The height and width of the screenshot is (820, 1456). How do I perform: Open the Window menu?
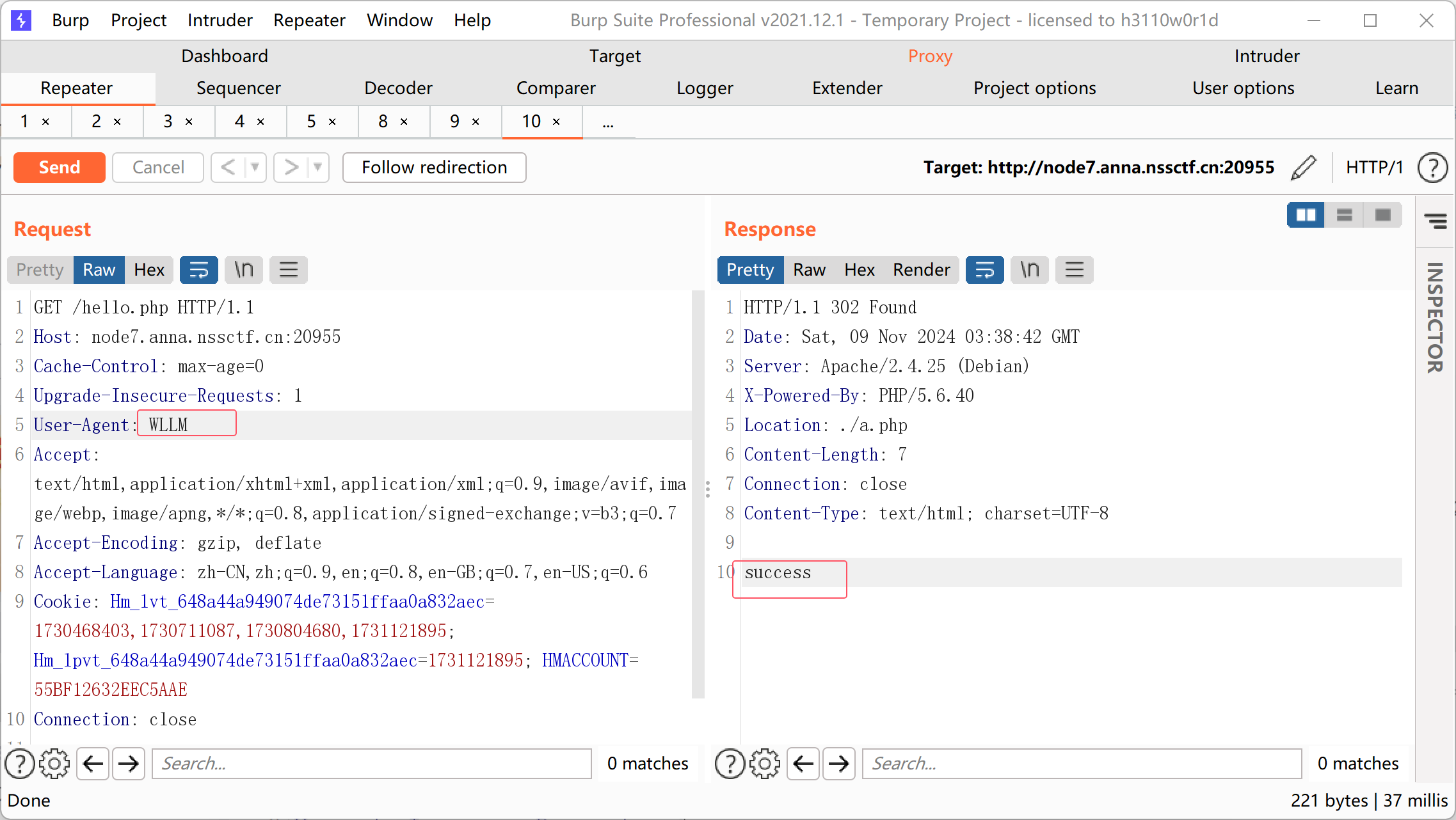[x=400, y=20]
